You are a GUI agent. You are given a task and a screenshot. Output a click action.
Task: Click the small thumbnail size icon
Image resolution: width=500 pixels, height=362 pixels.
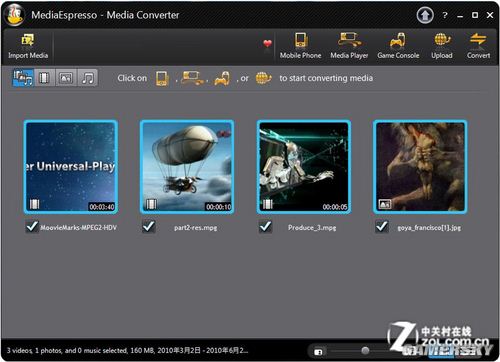pyautogui.click(x=318, y=352)
